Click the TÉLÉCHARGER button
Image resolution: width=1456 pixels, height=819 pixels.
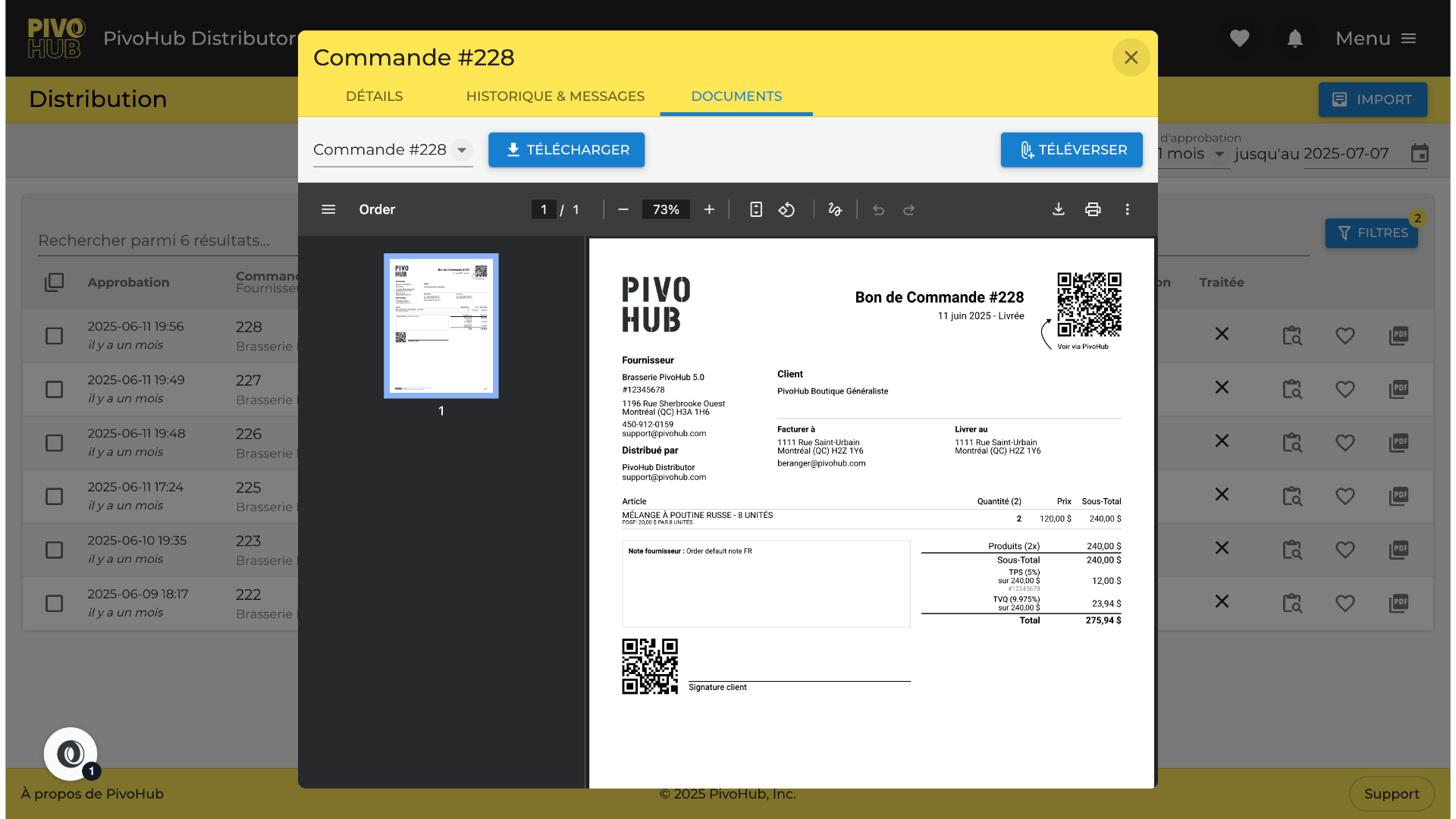click(x=566, y=150)
